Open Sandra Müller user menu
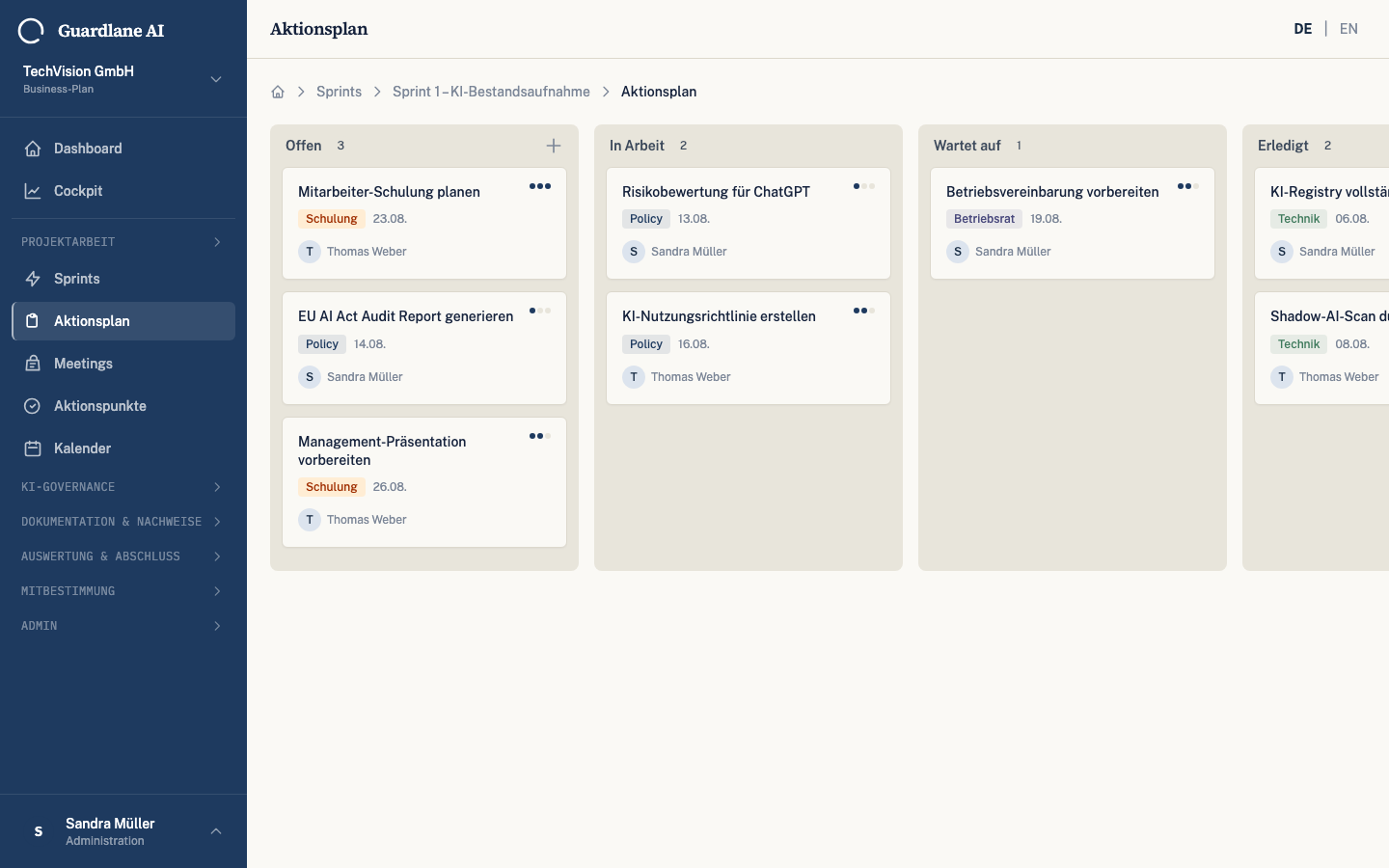Image resolution: width=1389 pixels, height=868 pixels. tap(123, 831)
